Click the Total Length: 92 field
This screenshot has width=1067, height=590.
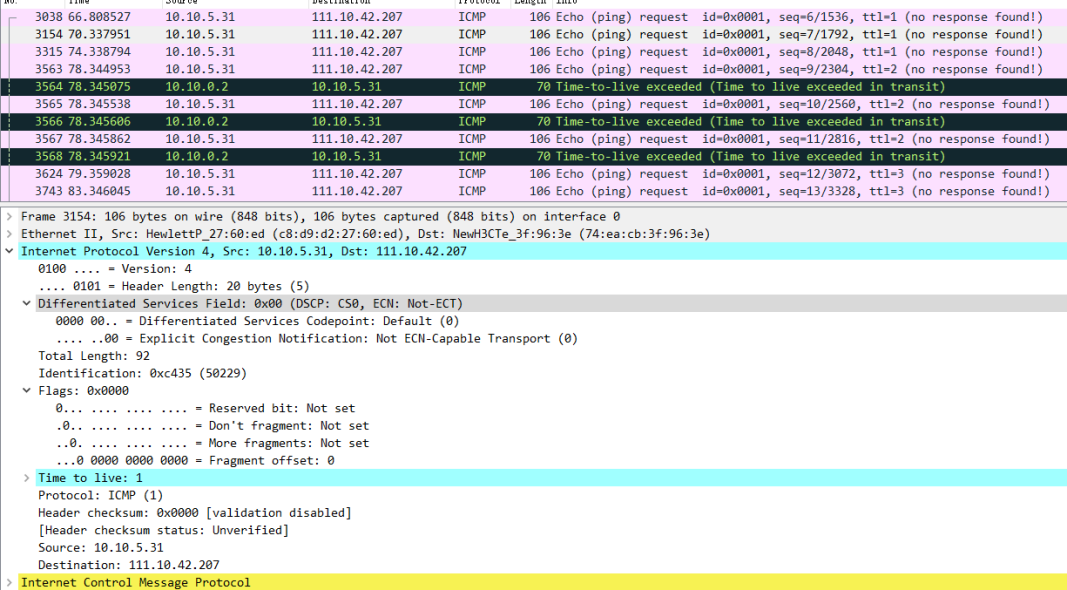click(94, 356)
